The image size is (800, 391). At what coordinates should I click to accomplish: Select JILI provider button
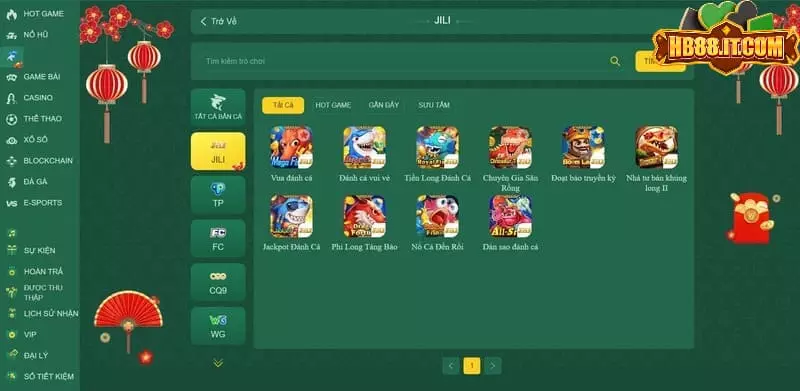(218, 151)
